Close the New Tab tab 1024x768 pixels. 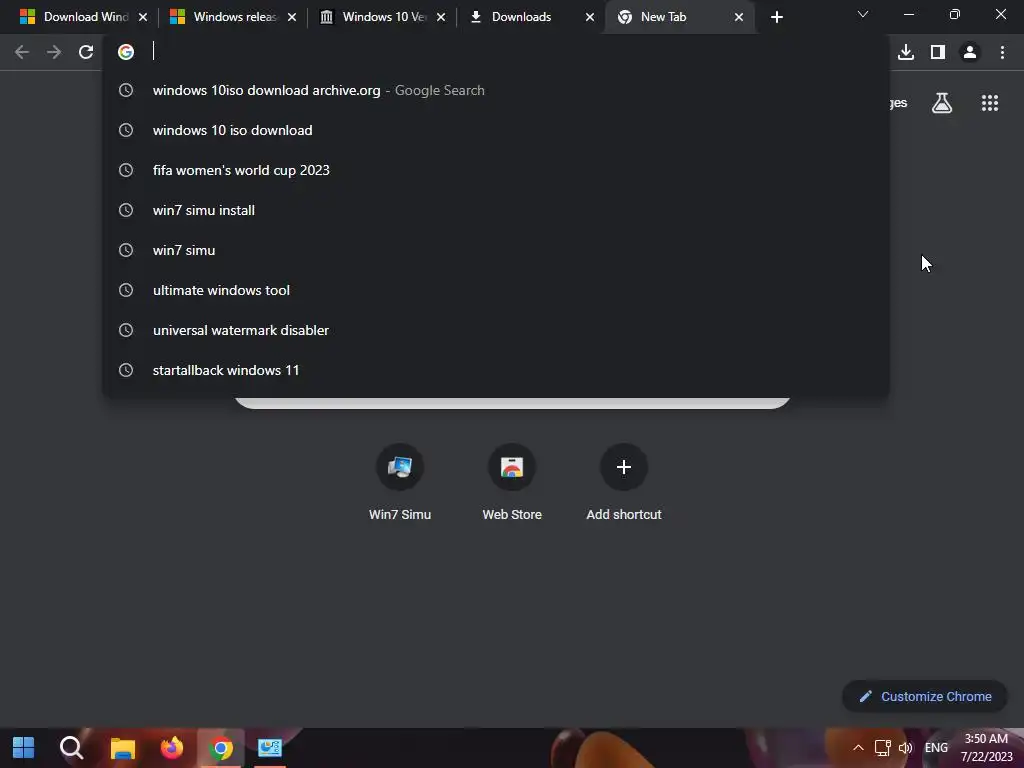[x=739, y=17]
